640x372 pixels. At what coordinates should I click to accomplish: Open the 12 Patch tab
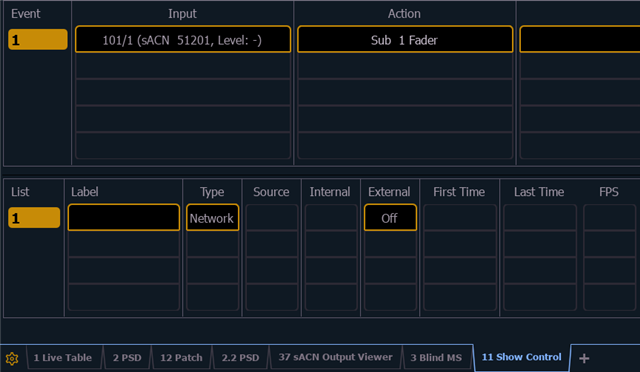(181, 358)
